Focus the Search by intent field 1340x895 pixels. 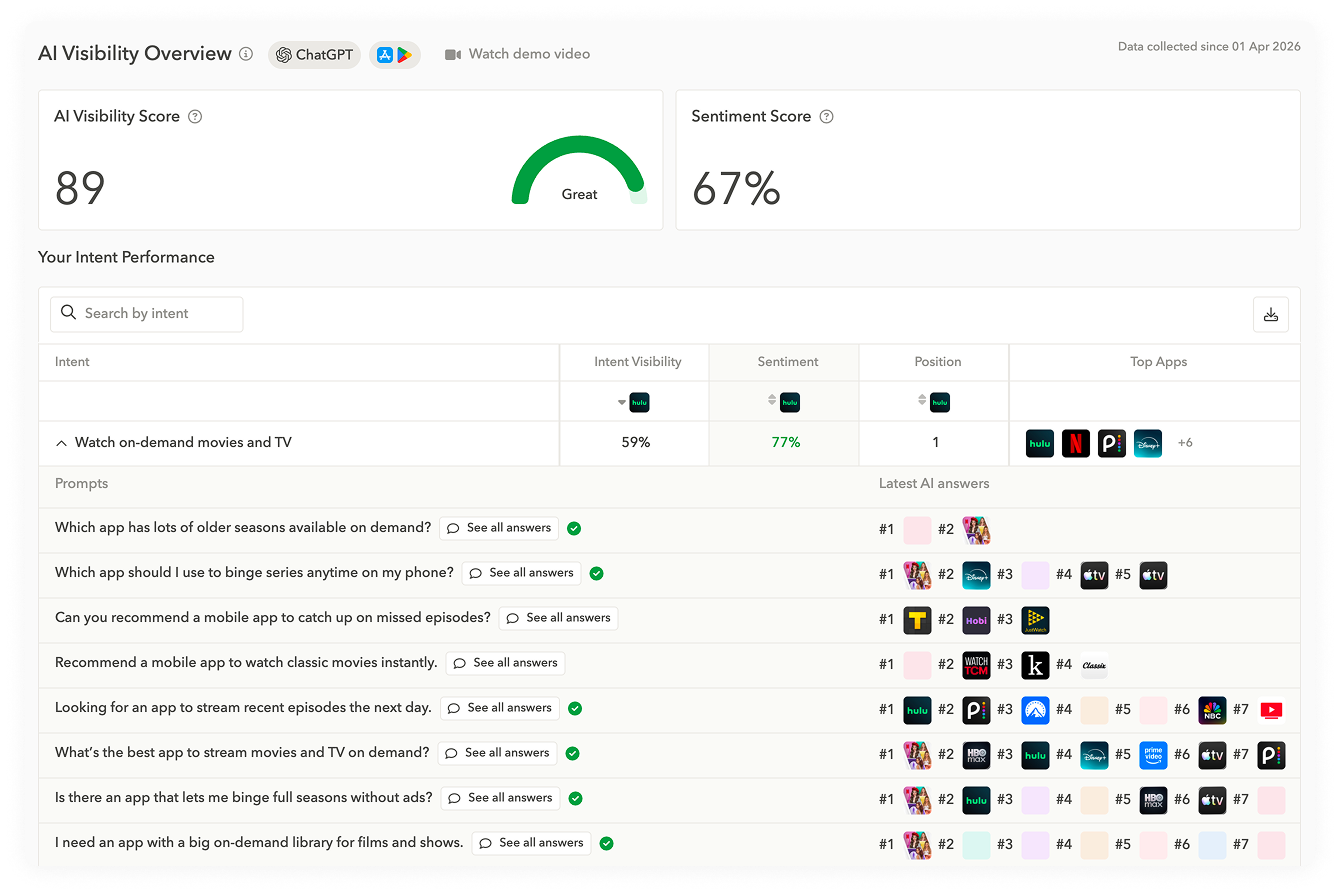point(146,313)
